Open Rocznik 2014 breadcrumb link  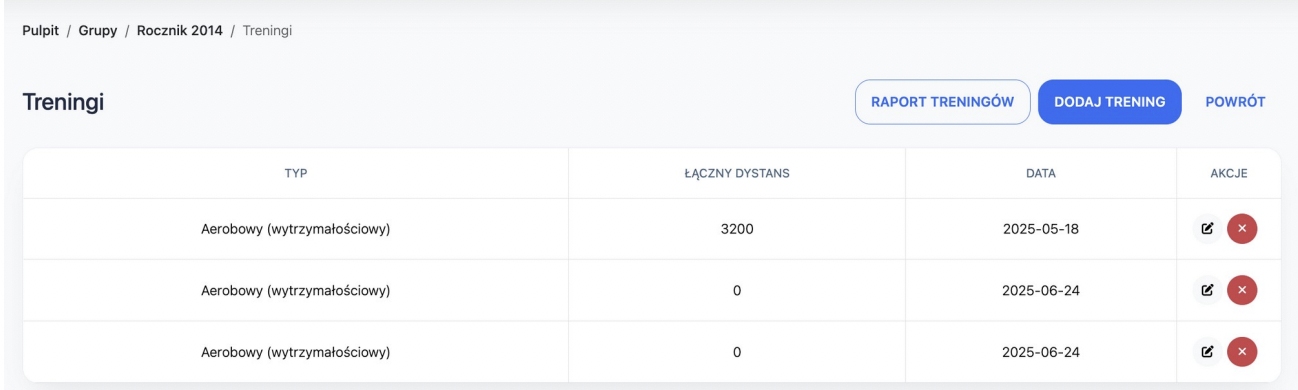pyautogui.click(x=180, y=30)
